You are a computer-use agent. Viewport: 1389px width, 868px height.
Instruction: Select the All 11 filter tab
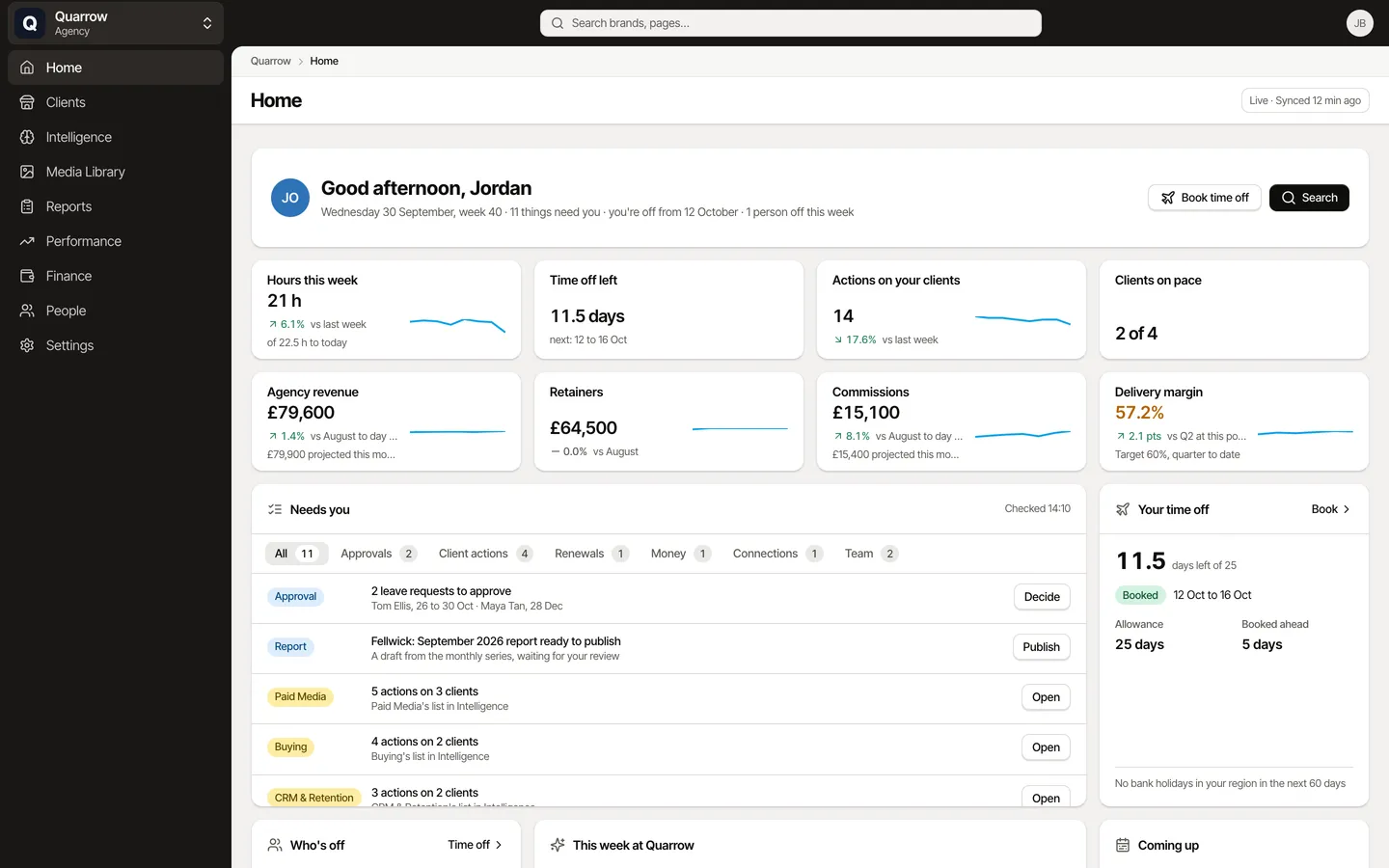[x=296, y=554]
